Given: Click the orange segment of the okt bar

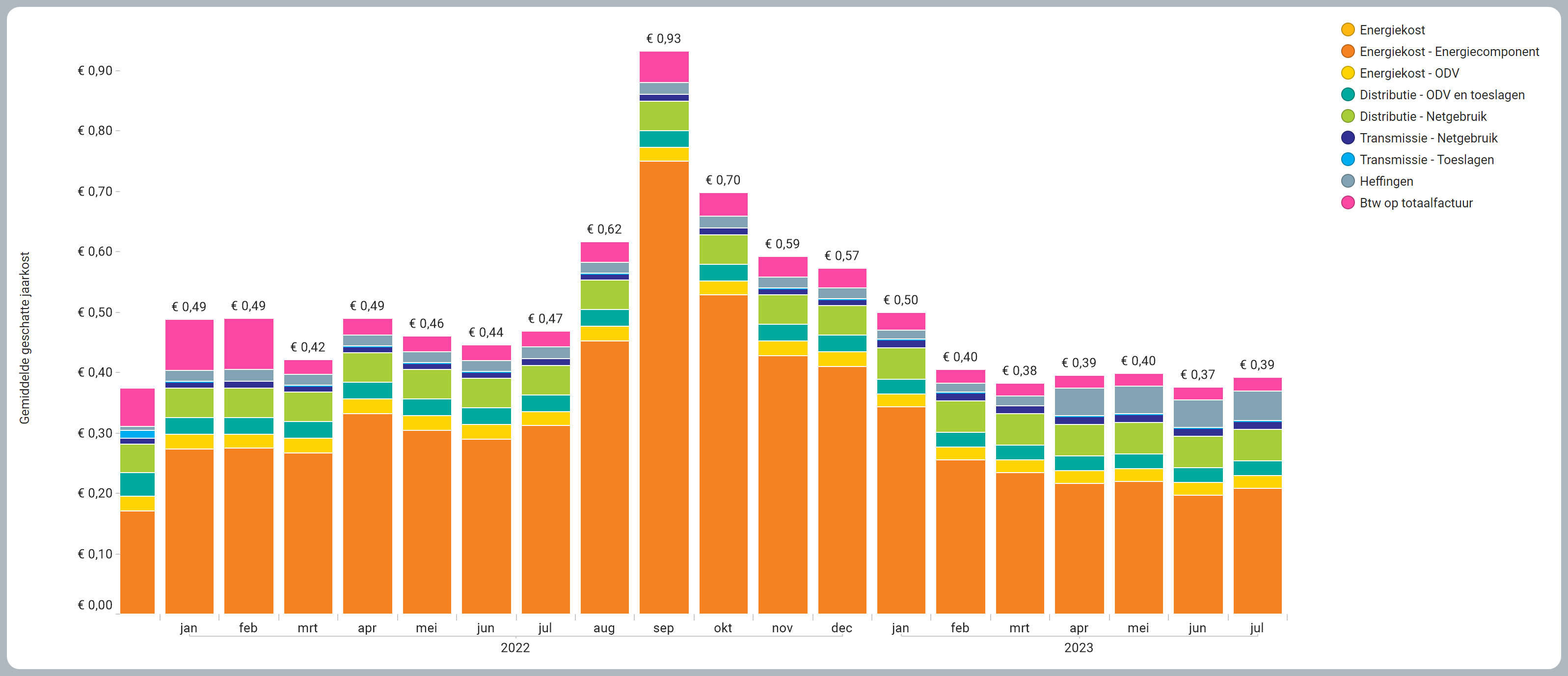Looking at the screenshot, I should [723, 454].
